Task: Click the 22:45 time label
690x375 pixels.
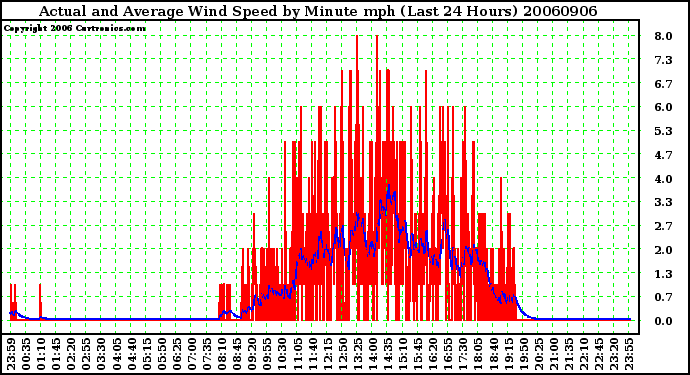Action: (x=598, y=354)
